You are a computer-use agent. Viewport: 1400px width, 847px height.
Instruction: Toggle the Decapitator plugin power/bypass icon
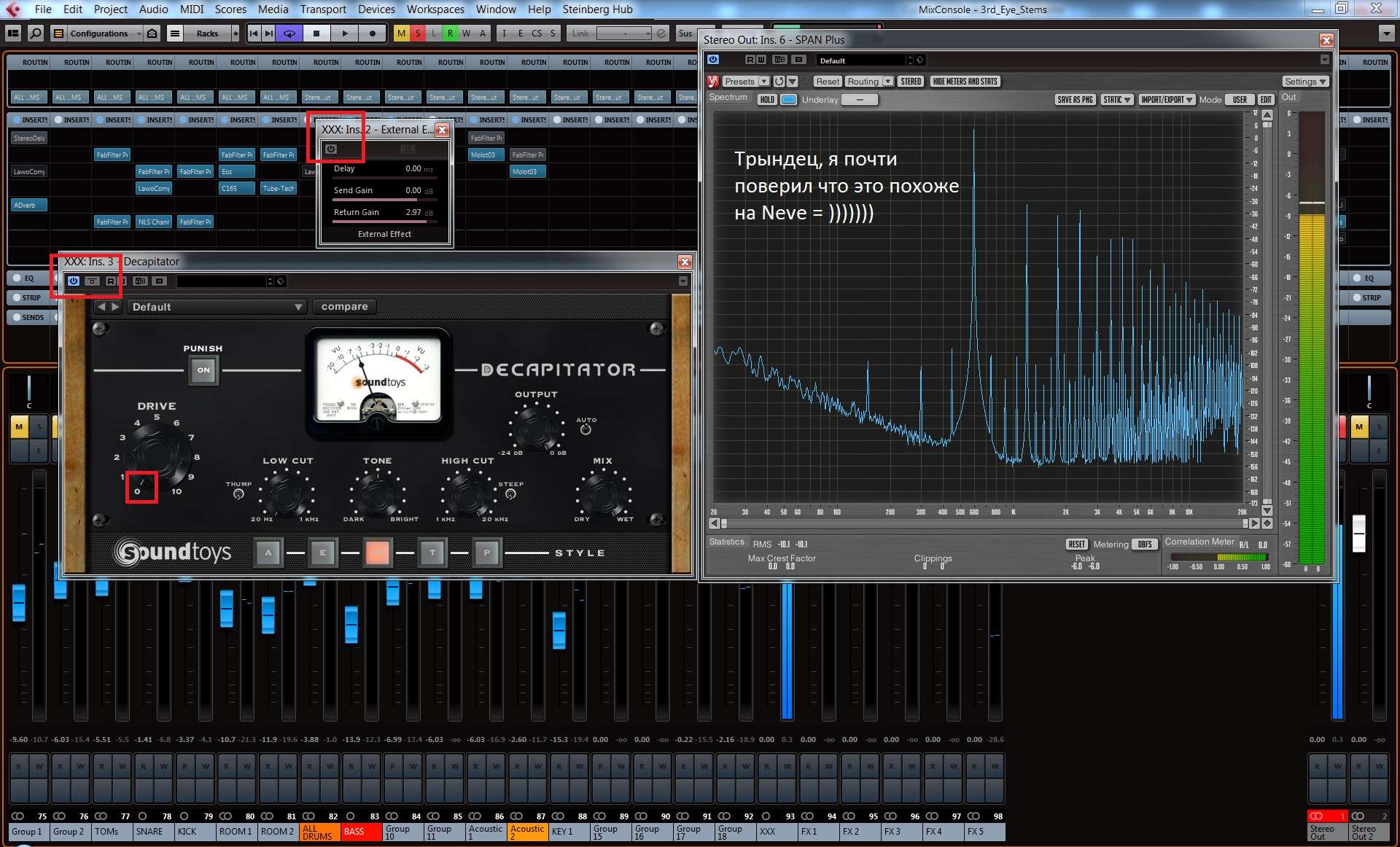(x=74, y=281)
